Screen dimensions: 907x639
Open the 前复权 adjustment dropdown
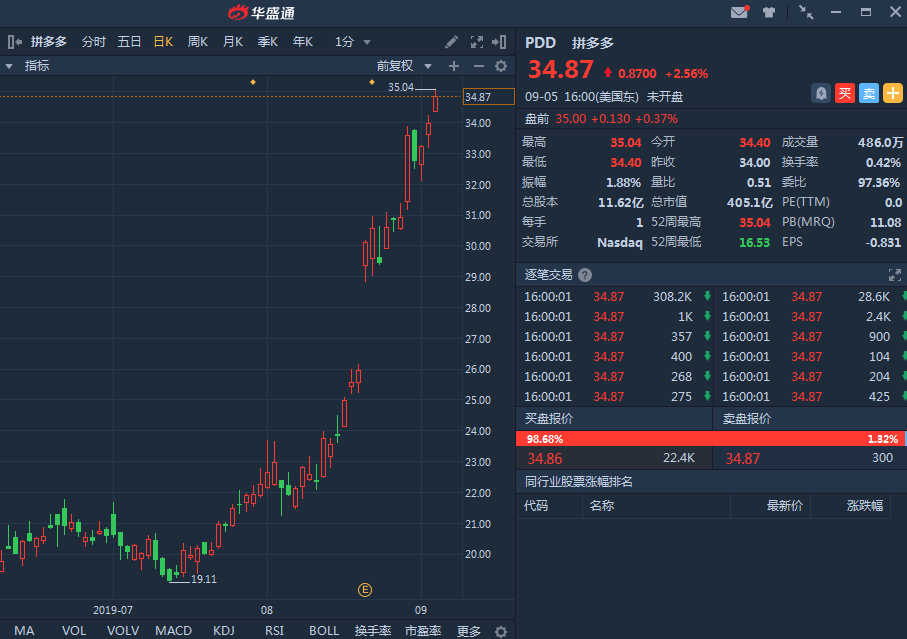point(401,66)
